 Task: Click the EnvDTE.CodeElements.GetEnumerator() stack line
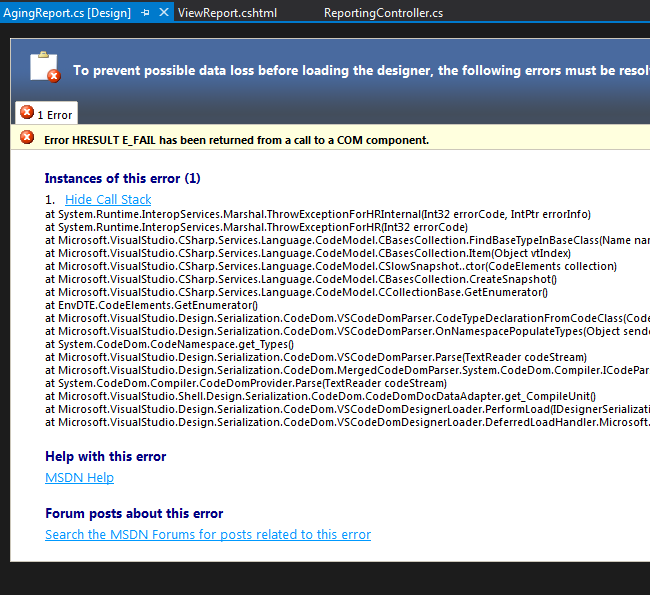coord(151,306)
